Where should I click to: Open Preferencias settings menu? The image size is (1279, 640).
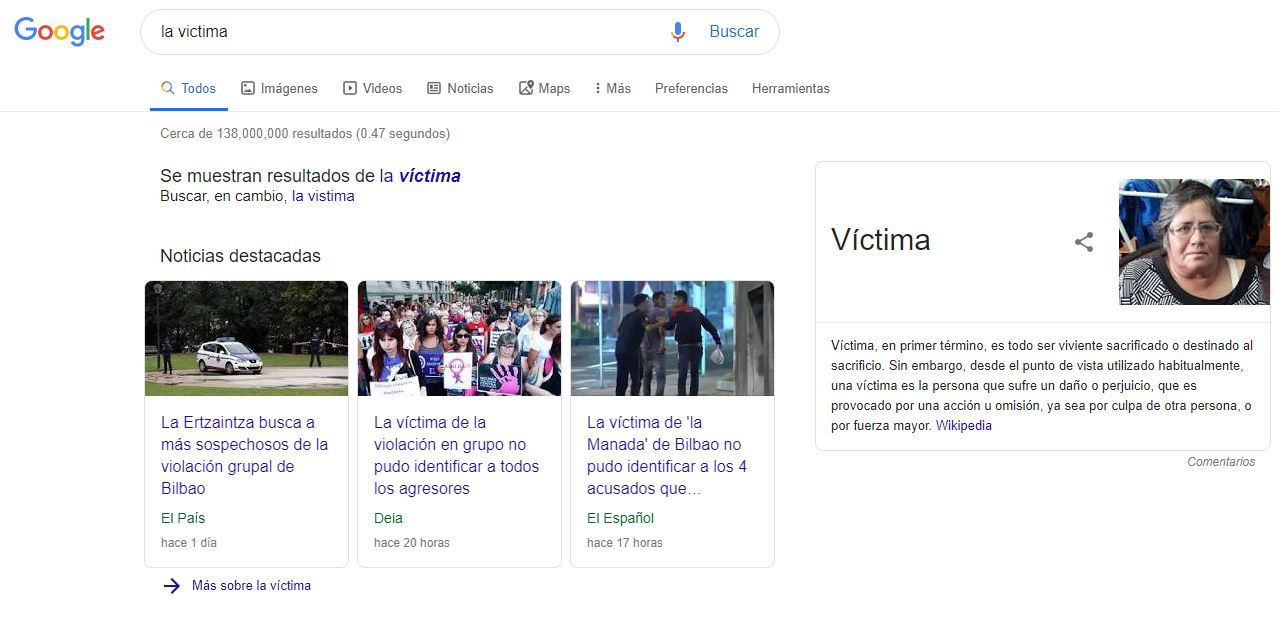click(691, 88)
